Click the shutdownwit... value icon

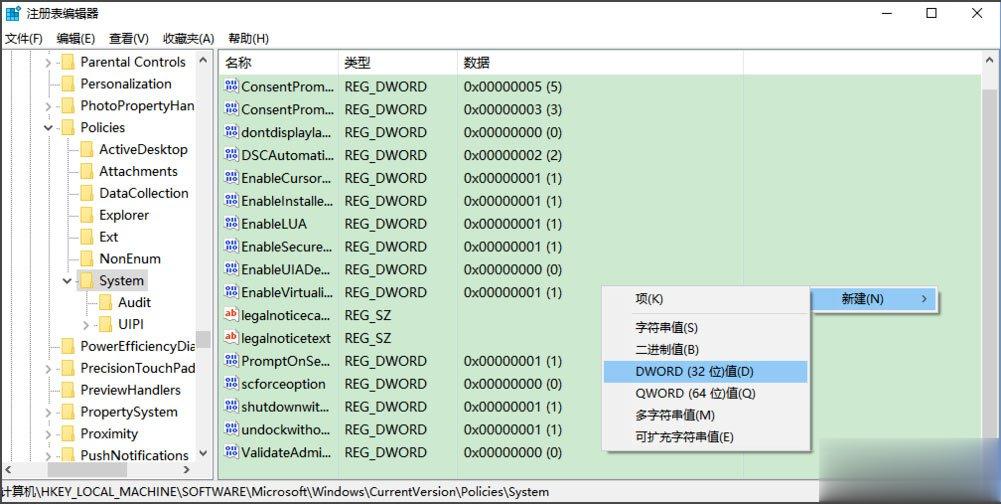click(231, 407)
